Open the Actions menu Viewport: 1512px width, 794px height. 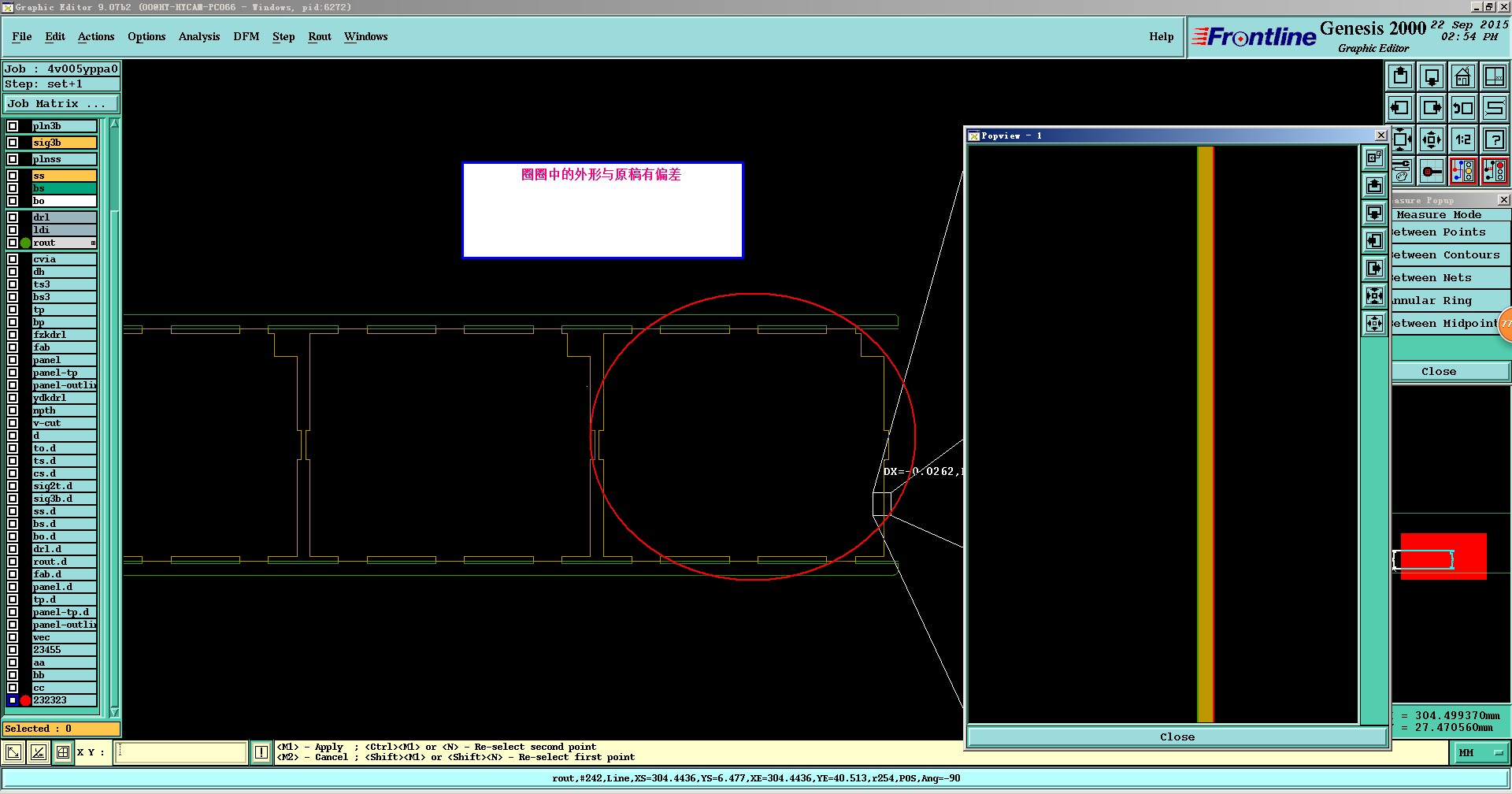96,36
